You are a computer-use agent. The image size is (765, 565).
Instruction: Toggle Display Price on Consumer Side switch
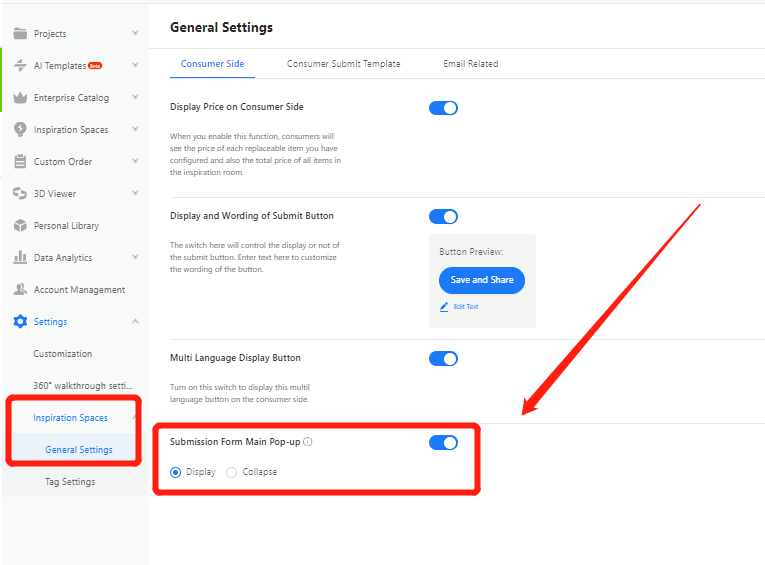[443, 107]
